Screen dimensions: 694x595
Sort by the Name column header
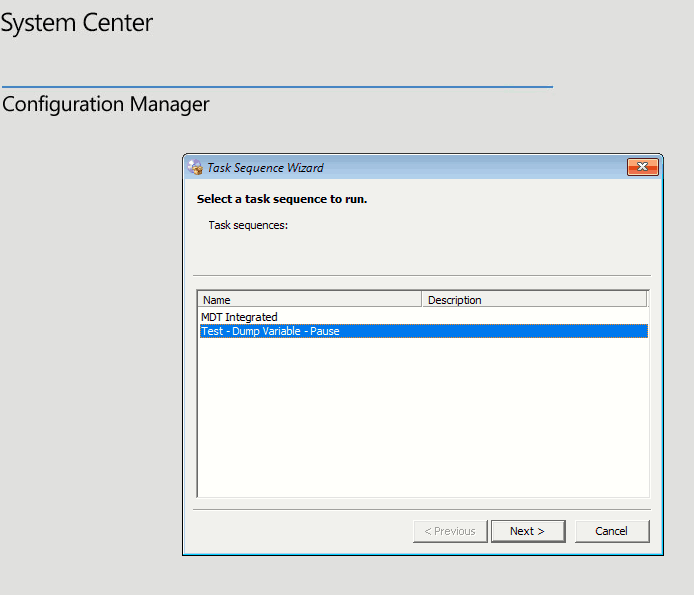point(309,300)
